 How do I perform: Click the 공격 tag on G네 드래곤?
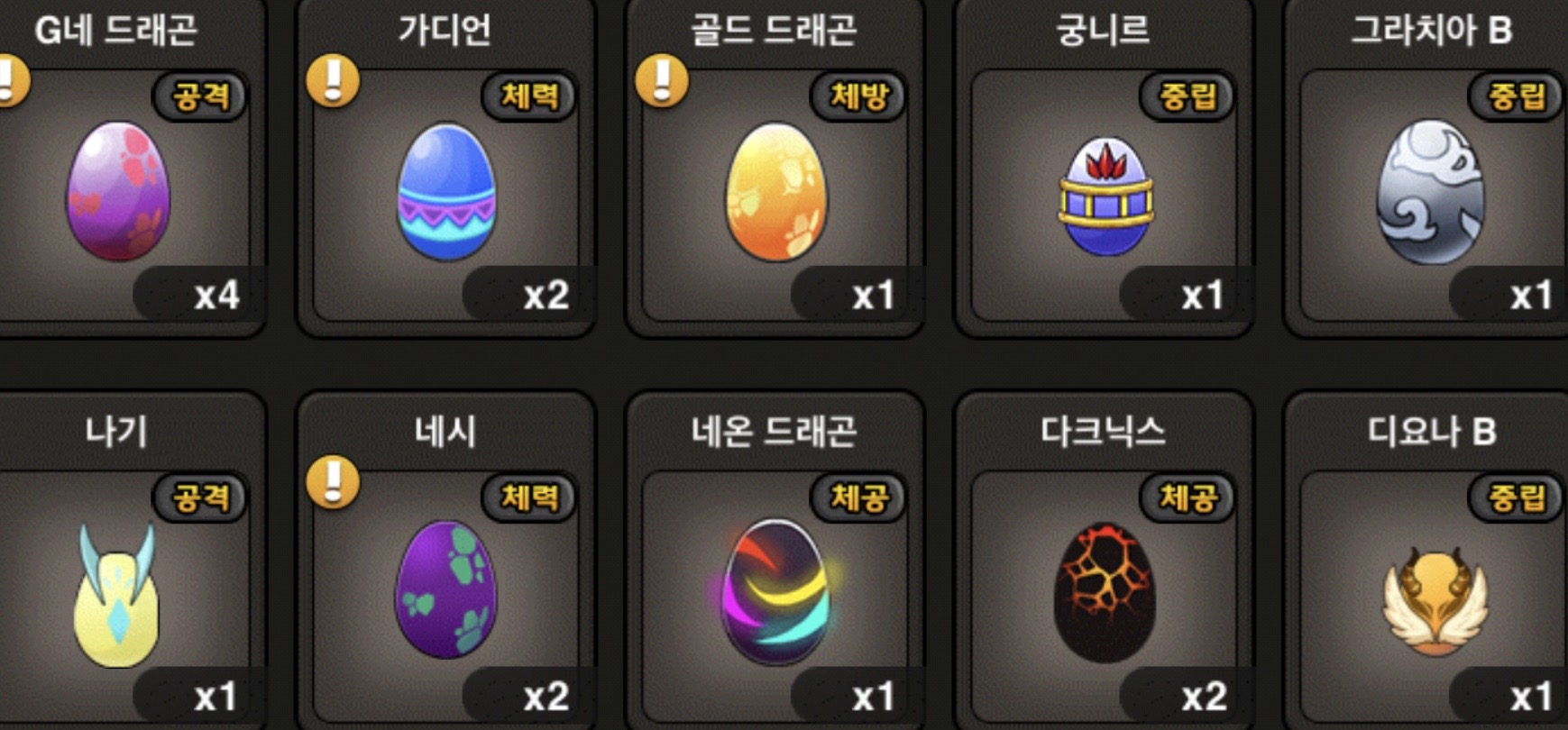click(200, 96)
